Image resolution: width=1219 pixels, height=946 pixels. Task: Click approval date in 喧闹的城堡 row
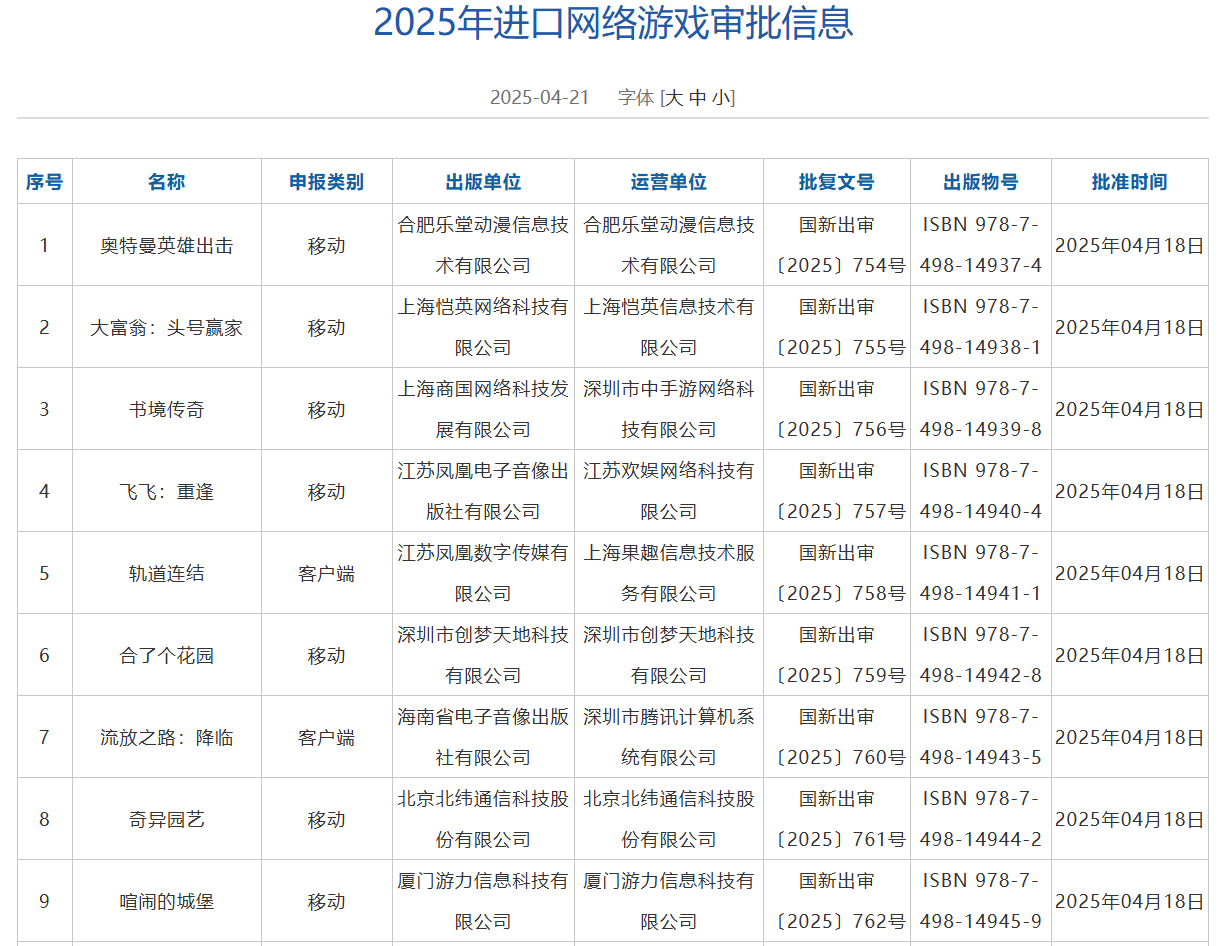pyautogui.click(x=1130, y=901)
